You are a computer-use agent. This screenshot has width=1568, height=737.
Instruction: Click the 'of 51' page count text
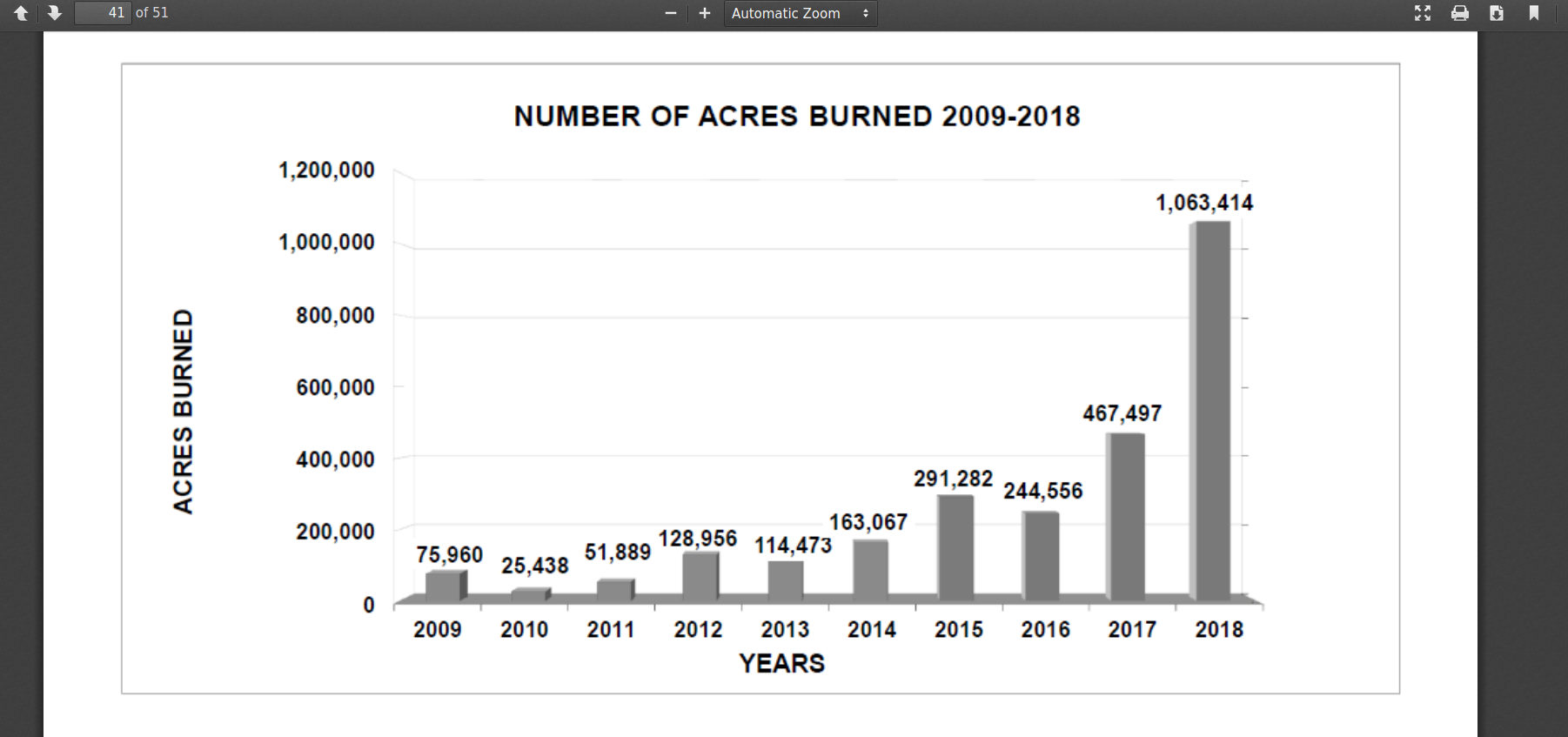tap(152, 13)
